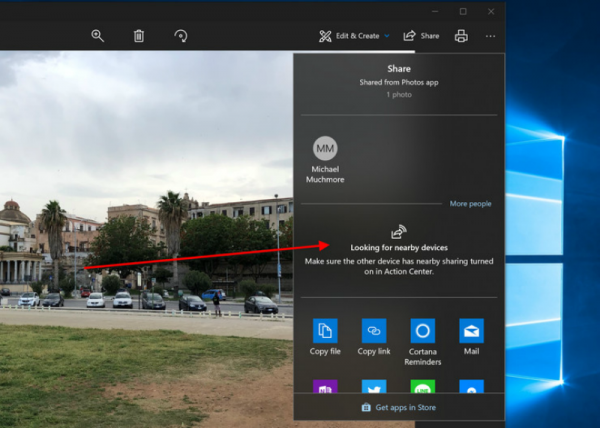Rotate the photo using rotate icon

(x=181, y=36)
